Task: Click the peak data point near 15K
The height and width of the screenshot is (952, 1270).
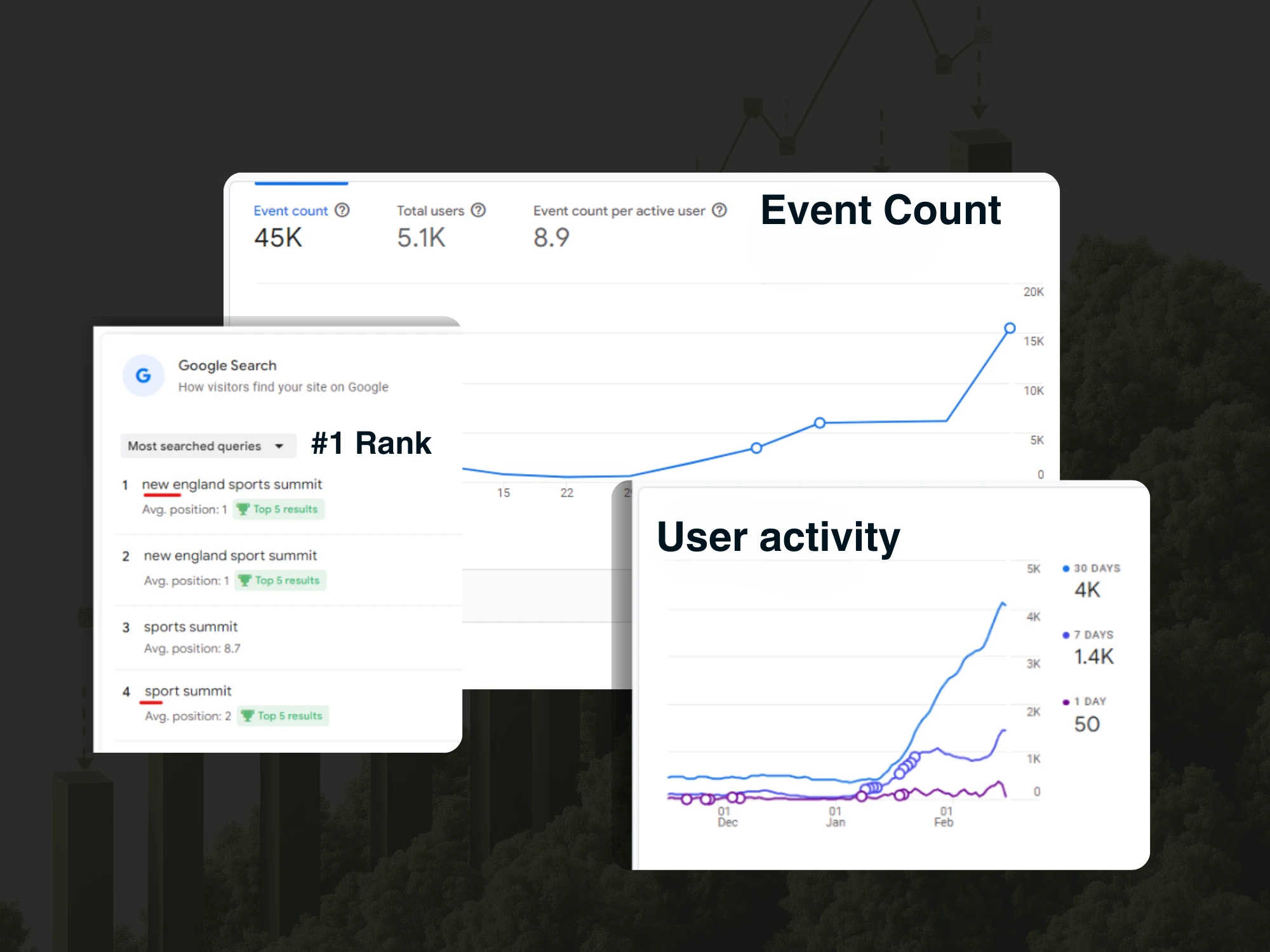Action: click(1010, 328)
